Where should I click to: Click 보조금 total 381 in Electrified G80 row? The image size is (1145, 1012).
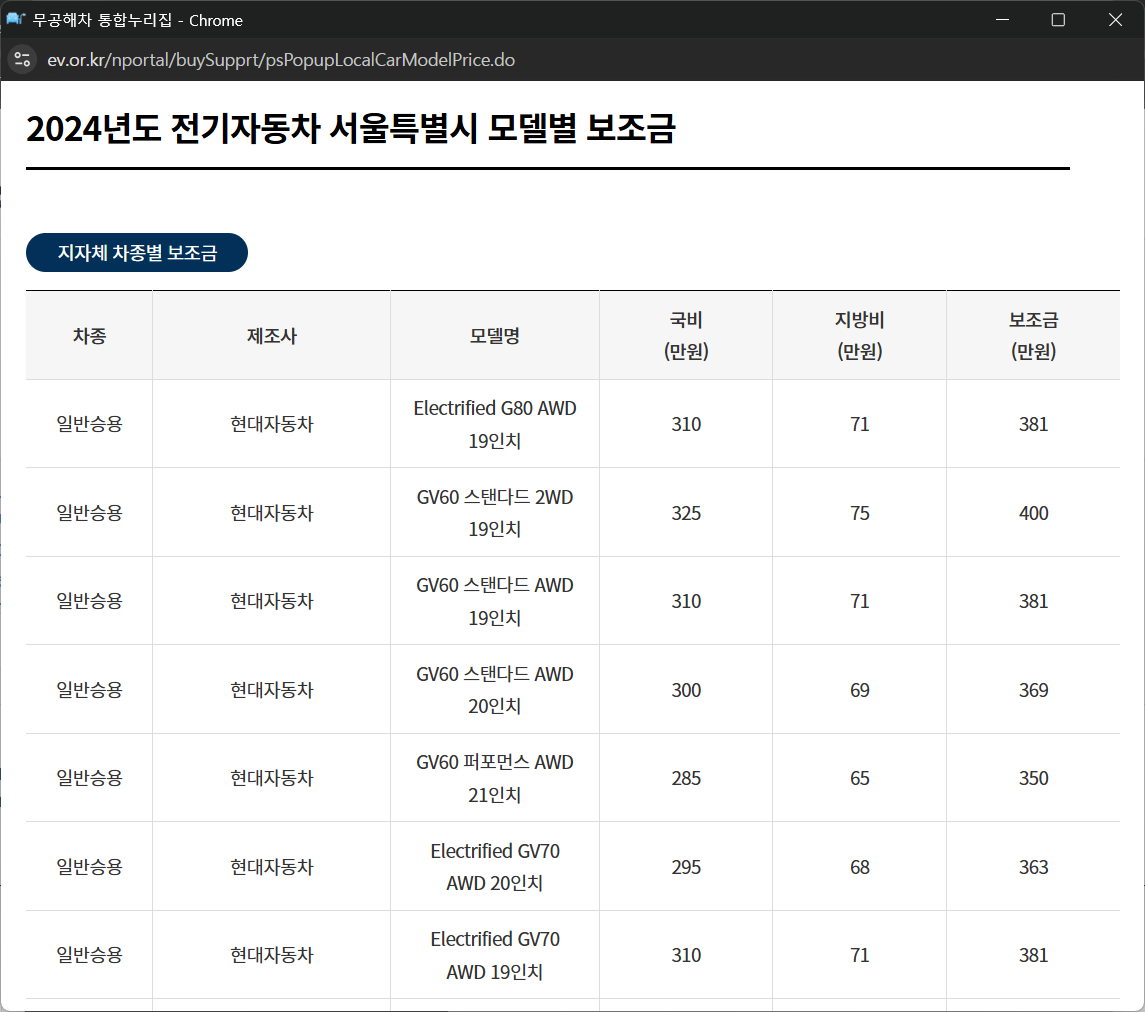pos(1033,424)
